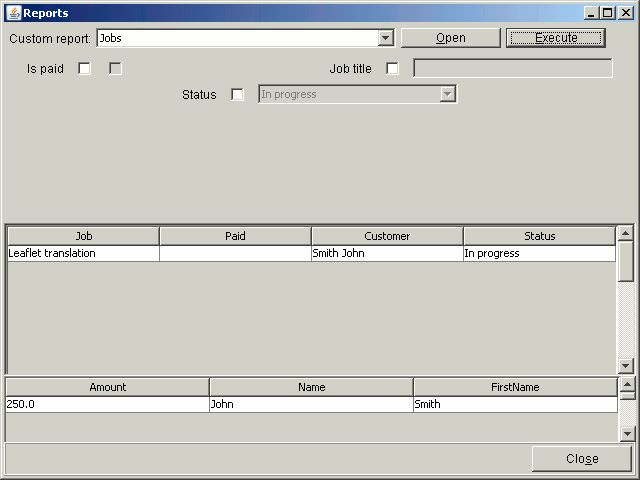This screenshot has height=480, width=640.
Task: Click the Status column header in the jobs table
Action: click(x=540, y=236)
